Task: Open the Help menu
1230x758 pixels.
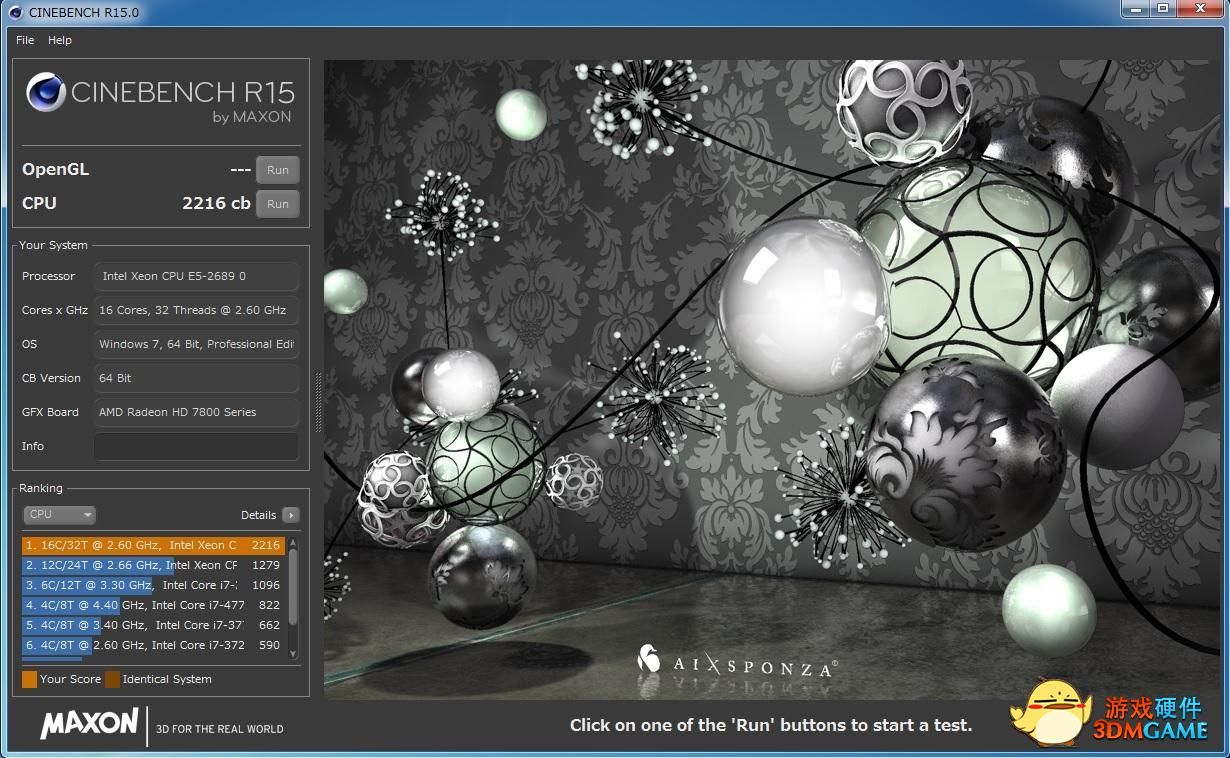Action: tap(60, 40)
